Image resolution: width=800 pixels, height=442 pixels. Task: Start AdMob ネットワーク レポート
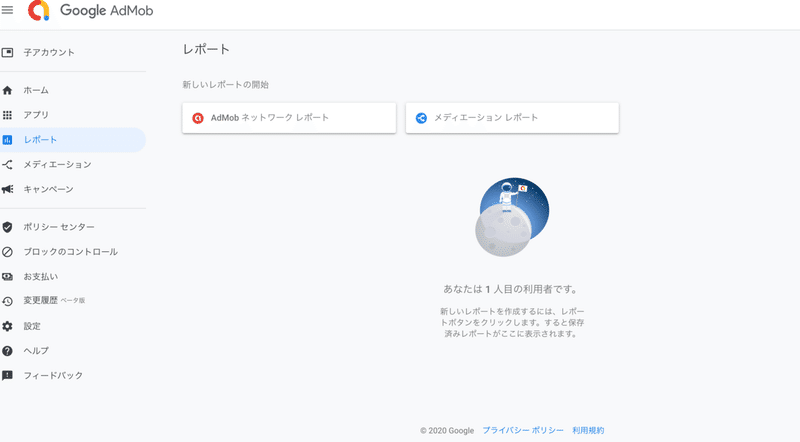click(x=289, y=118)
